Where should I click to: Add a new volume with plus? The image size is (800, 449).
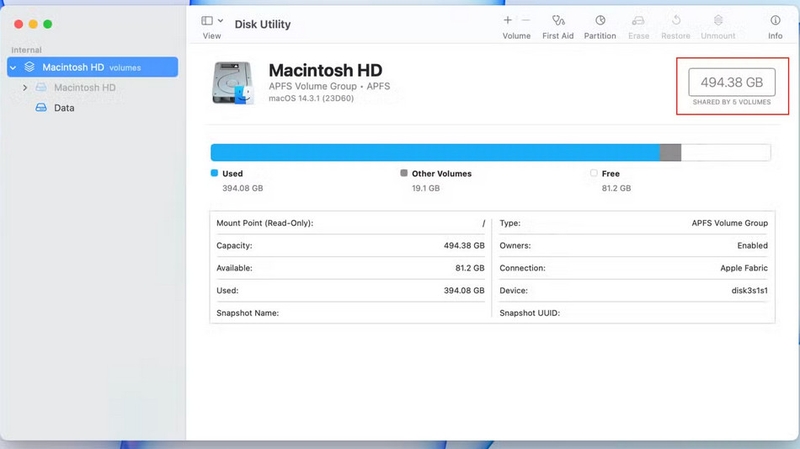pyautogui.click(x=508, y=20)
